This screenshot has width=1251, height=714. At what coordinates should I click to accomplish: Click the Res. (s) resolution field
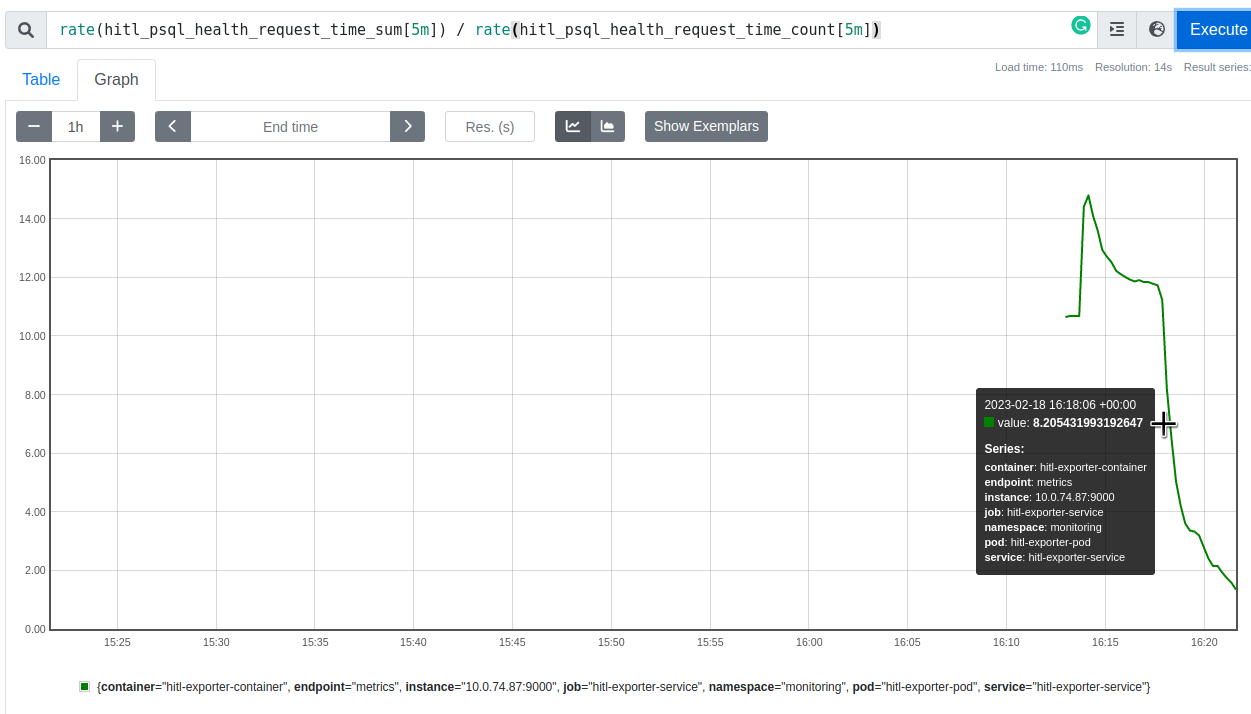[x=490, y=126]
